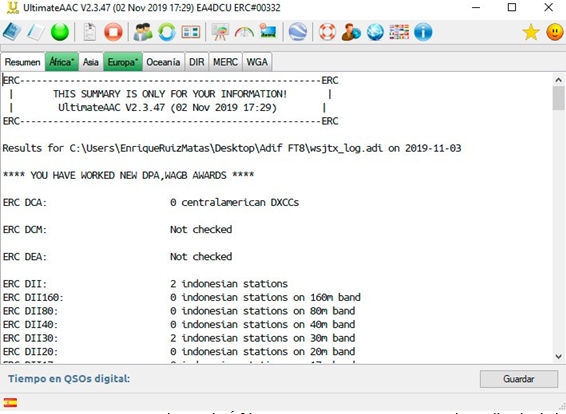Open the MERC tab
Image resolution: width=566 pixels, height=414 pixels.
(x=225, y=62)
